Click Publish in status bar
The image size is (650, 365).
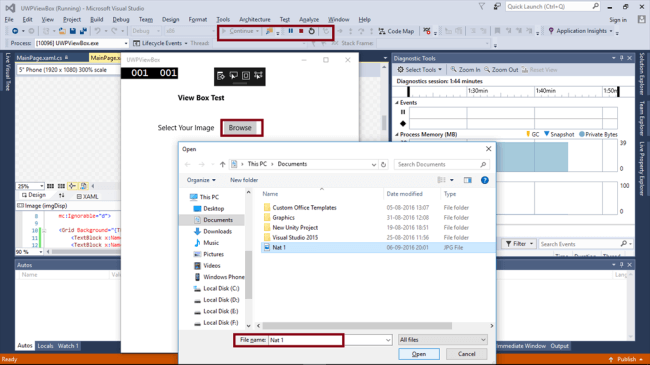pyautogui.click(x=626, y=359)
